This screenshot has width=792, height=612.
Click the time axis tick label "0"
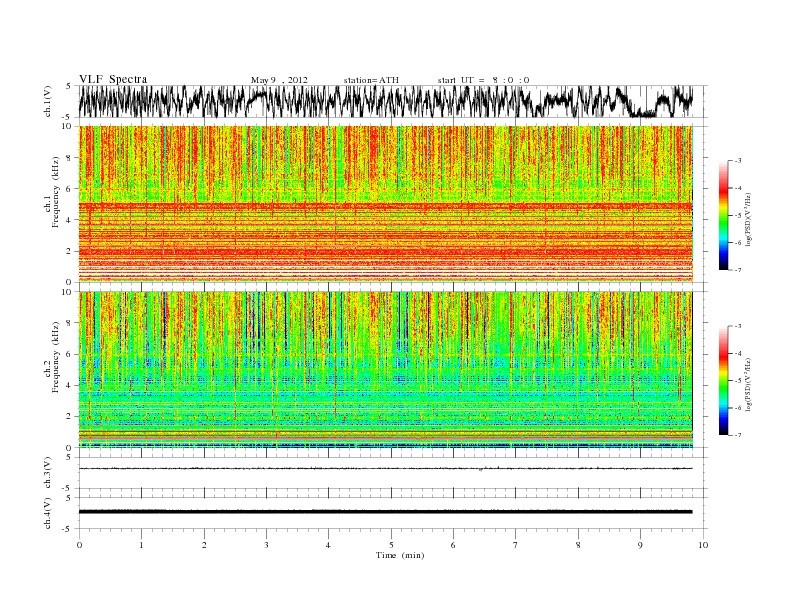coord(79,545)
